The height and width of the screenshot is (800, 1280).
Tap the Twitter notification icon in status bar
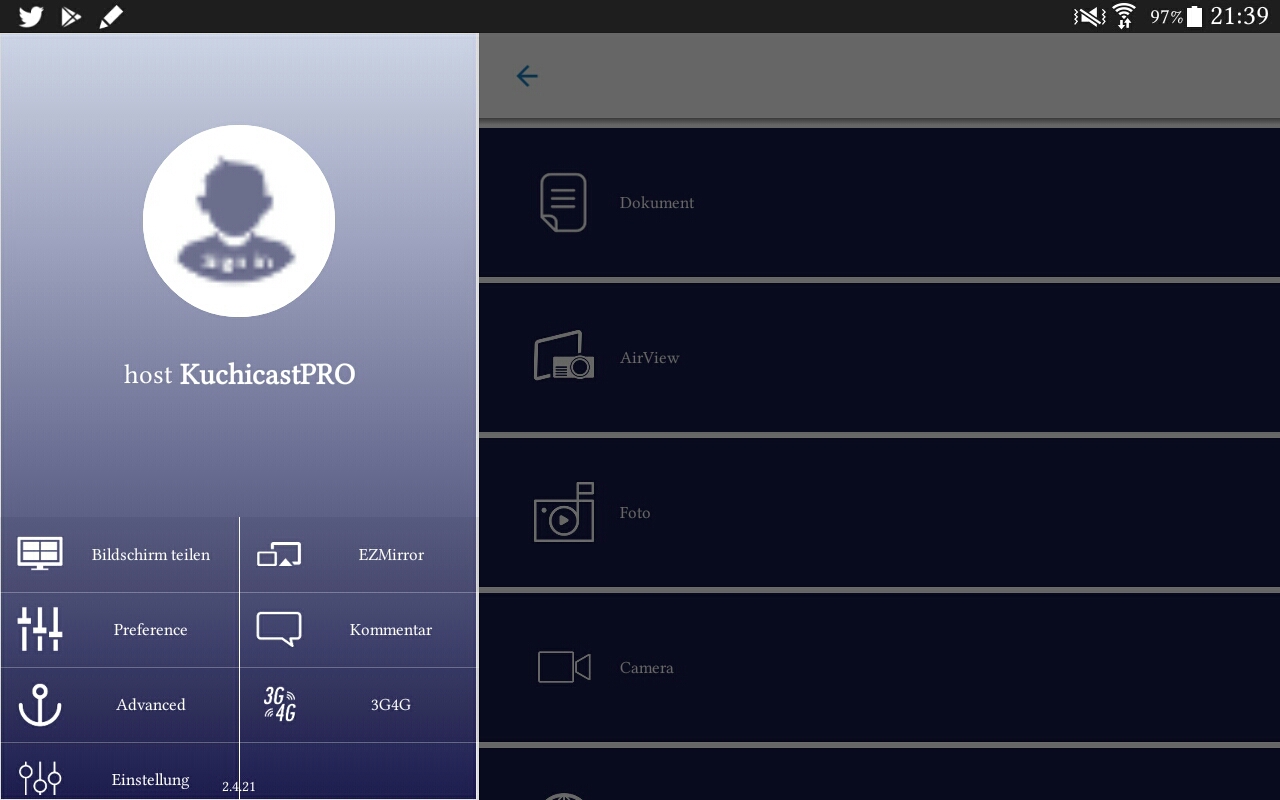click(x=31, y=16)
